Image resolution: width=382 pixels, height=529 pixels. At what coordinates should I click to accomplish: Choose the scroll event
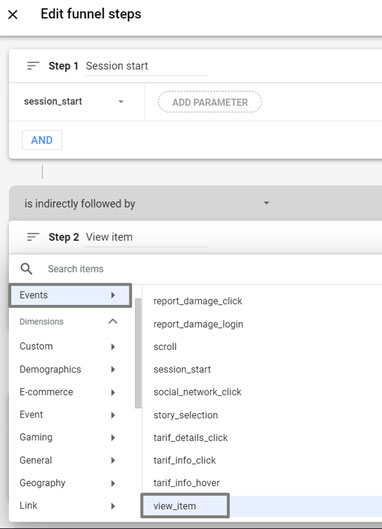tap(165, 347)
